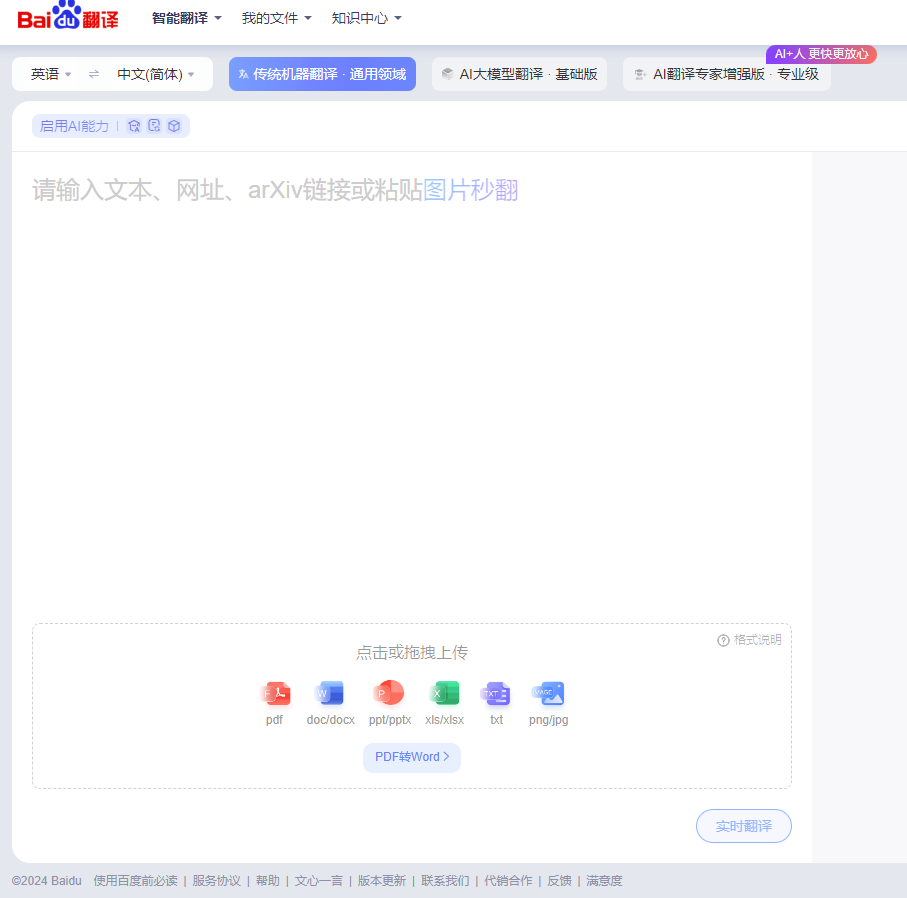
Task: Open 联系我们 footer link
Action: (x=445, y=881)
